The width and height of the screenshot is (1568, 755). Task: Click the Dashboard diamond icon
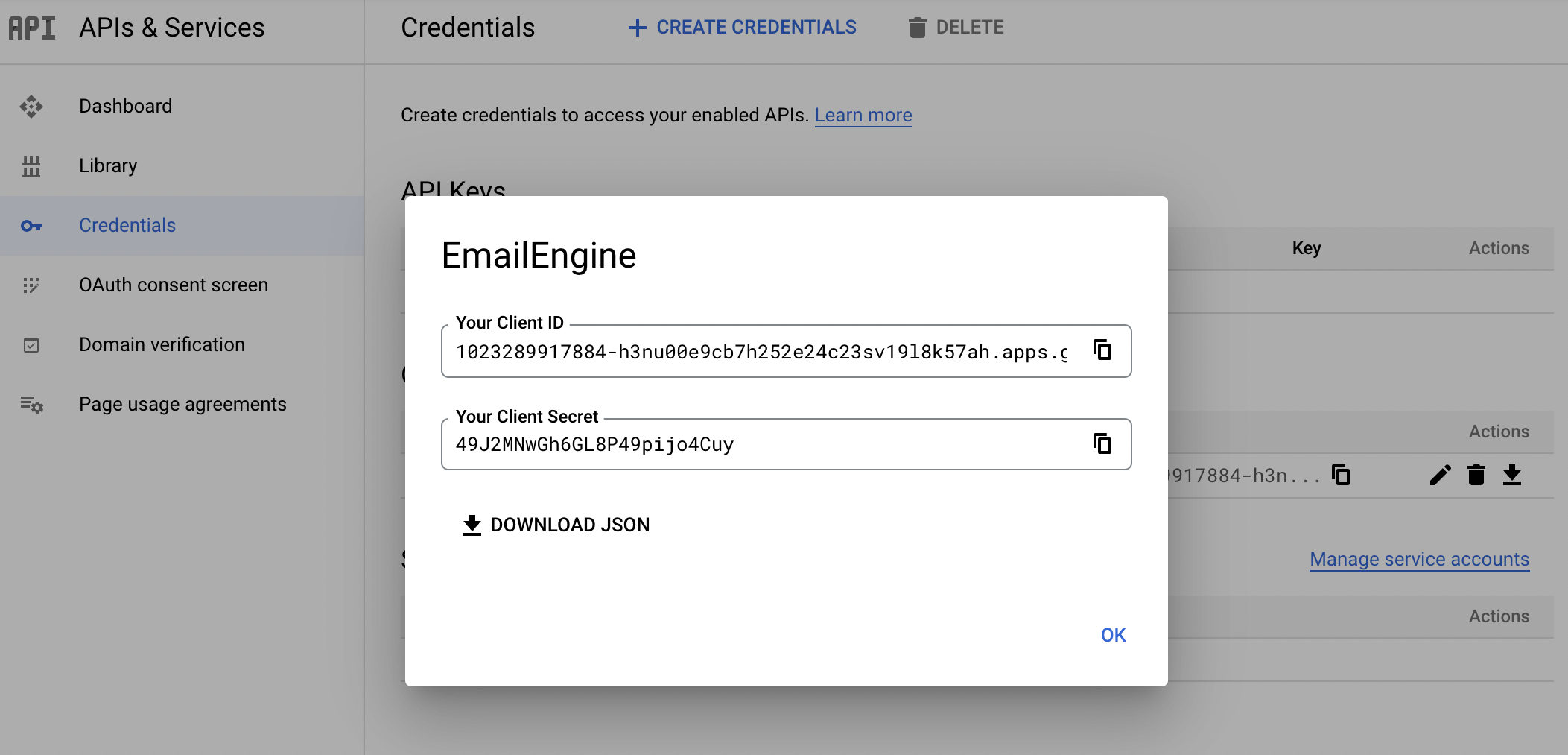[x=31, y=107]
